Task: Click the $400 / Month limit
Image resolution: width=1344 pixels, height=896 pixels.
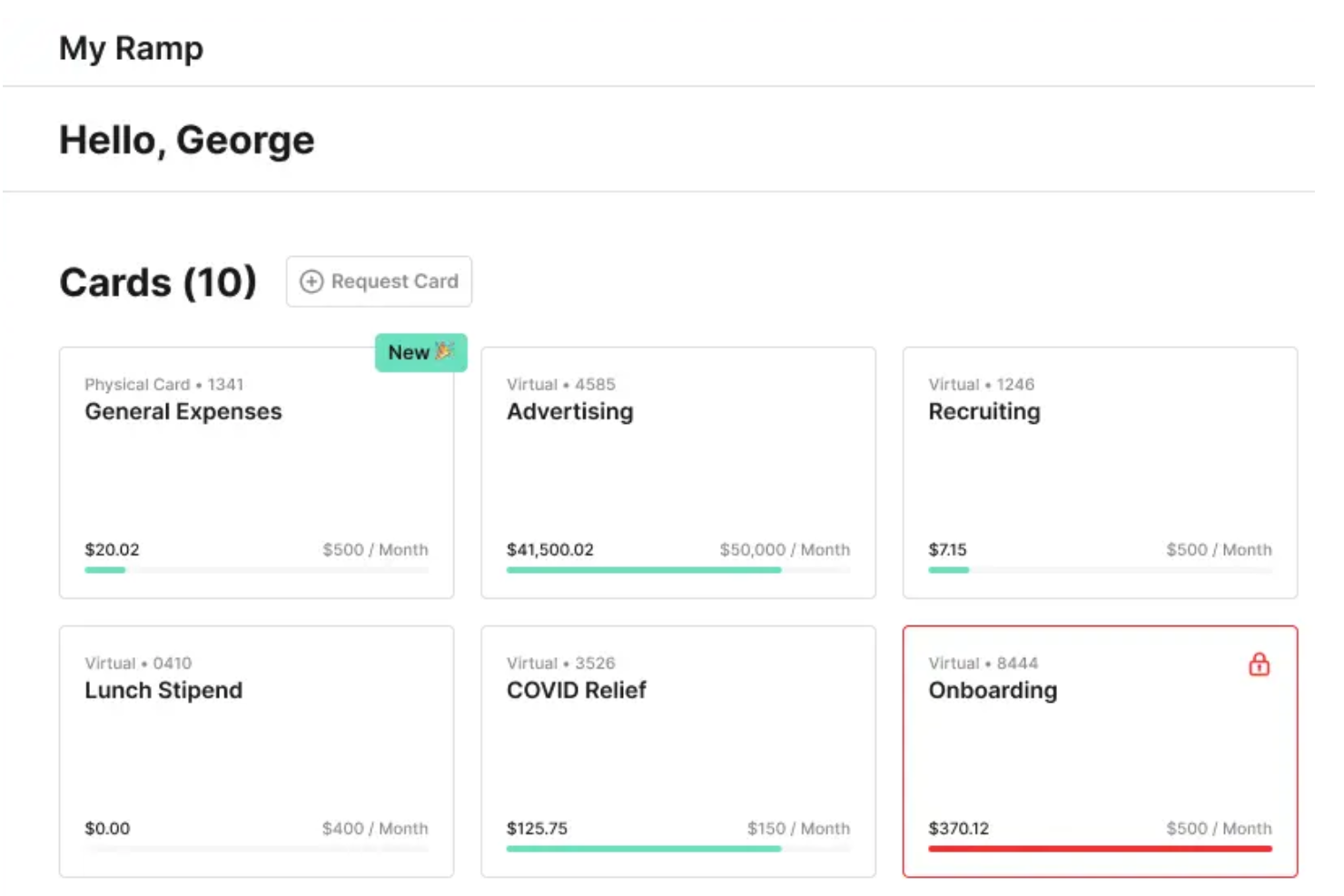Action: click(x=375, y=828)
